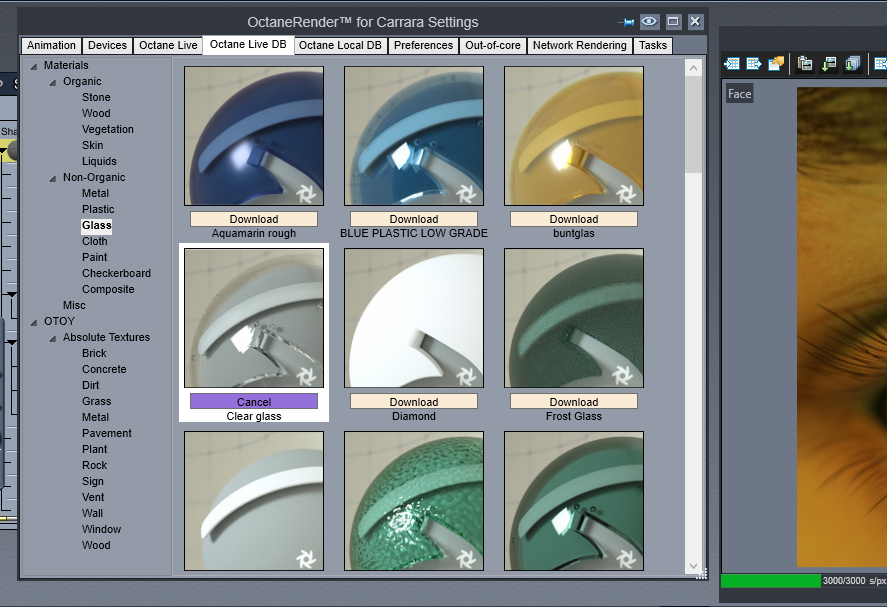
Task: Select the buntglas yellow glass thumbnail
Action: tap(574, 136)
